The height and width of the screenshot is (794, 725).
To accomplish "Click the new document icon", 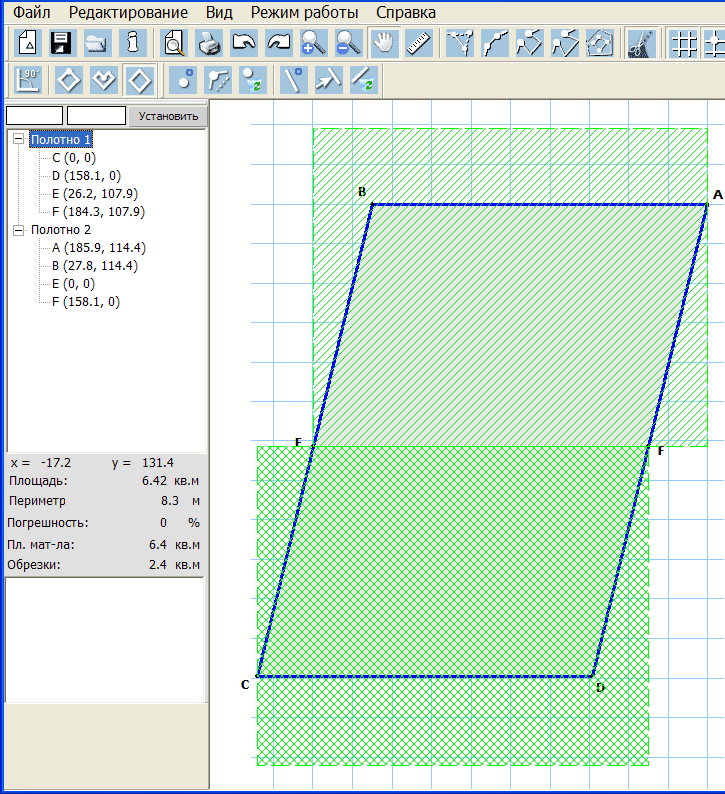I will coord(28,43).
